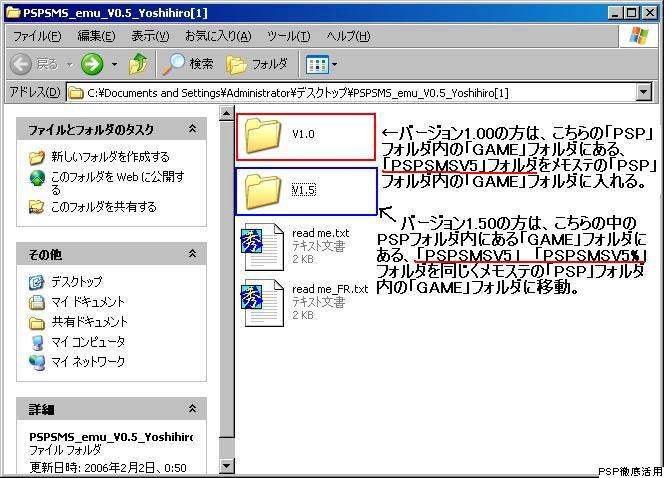Viewport: 664px width, 478px height.
Task: Click the title bar folder icon
Action: (x=13, y=13)
